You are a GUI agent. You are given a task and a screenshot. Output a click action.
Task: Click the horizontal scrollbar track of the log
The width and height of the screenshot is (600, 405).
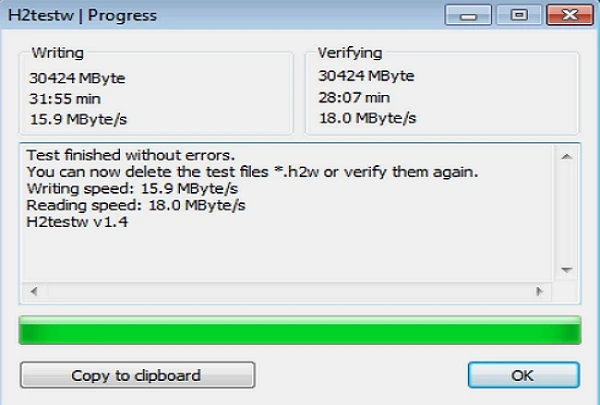click(287, 292)
